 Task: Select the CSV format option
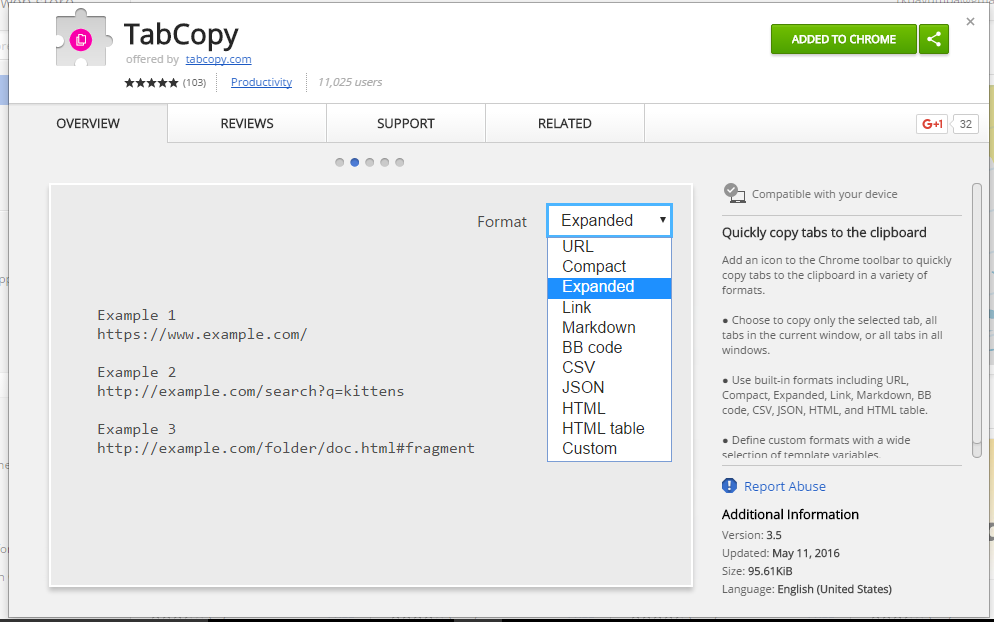tap(578, 367)
